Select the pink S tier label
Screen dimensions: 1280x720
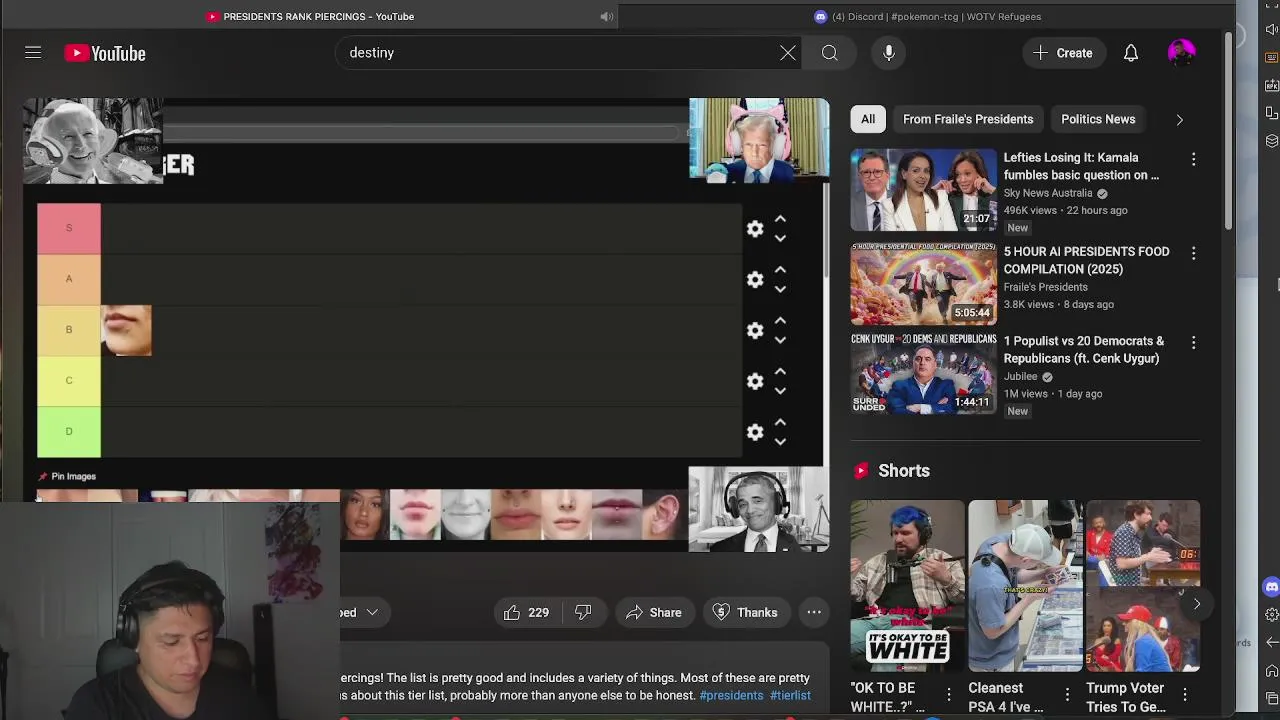point(69,228)
